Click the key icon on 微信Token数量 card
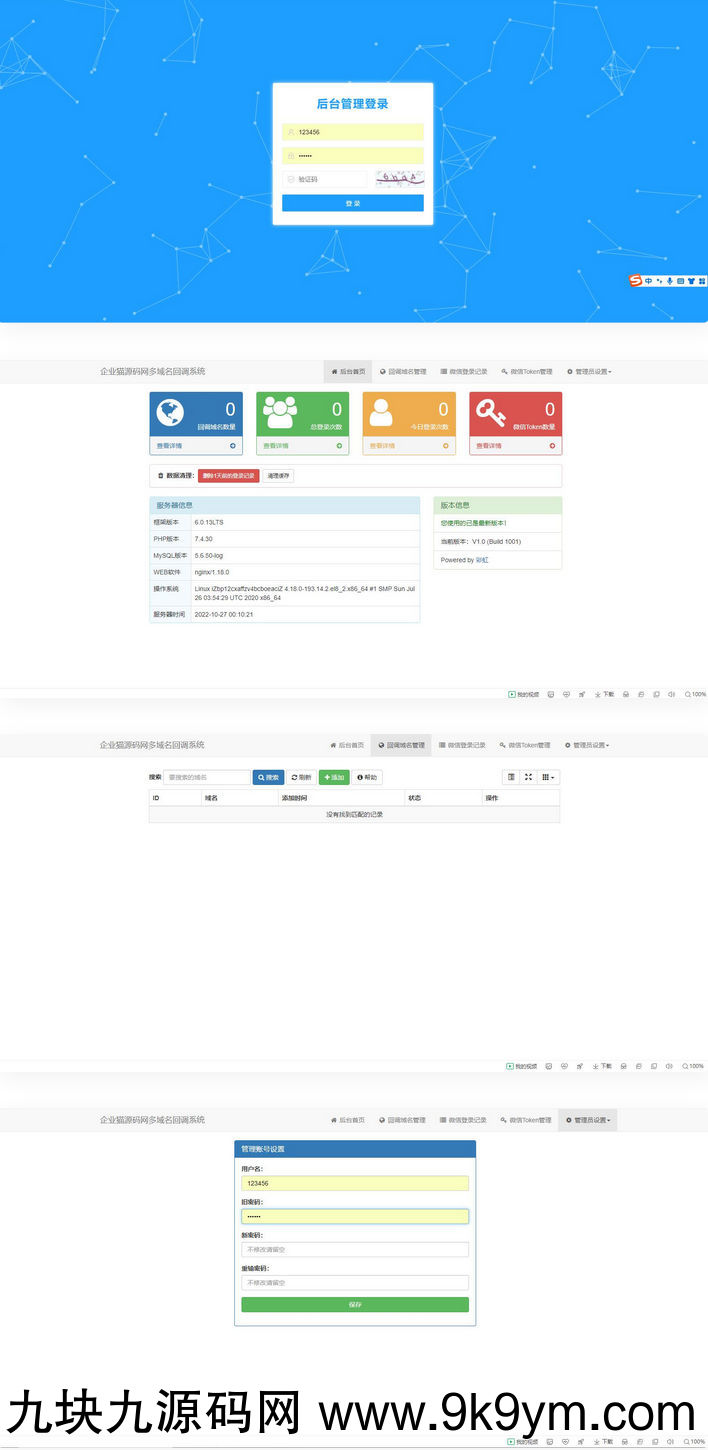This screenshot has width=708, height=1450. [x=491, y=413]
